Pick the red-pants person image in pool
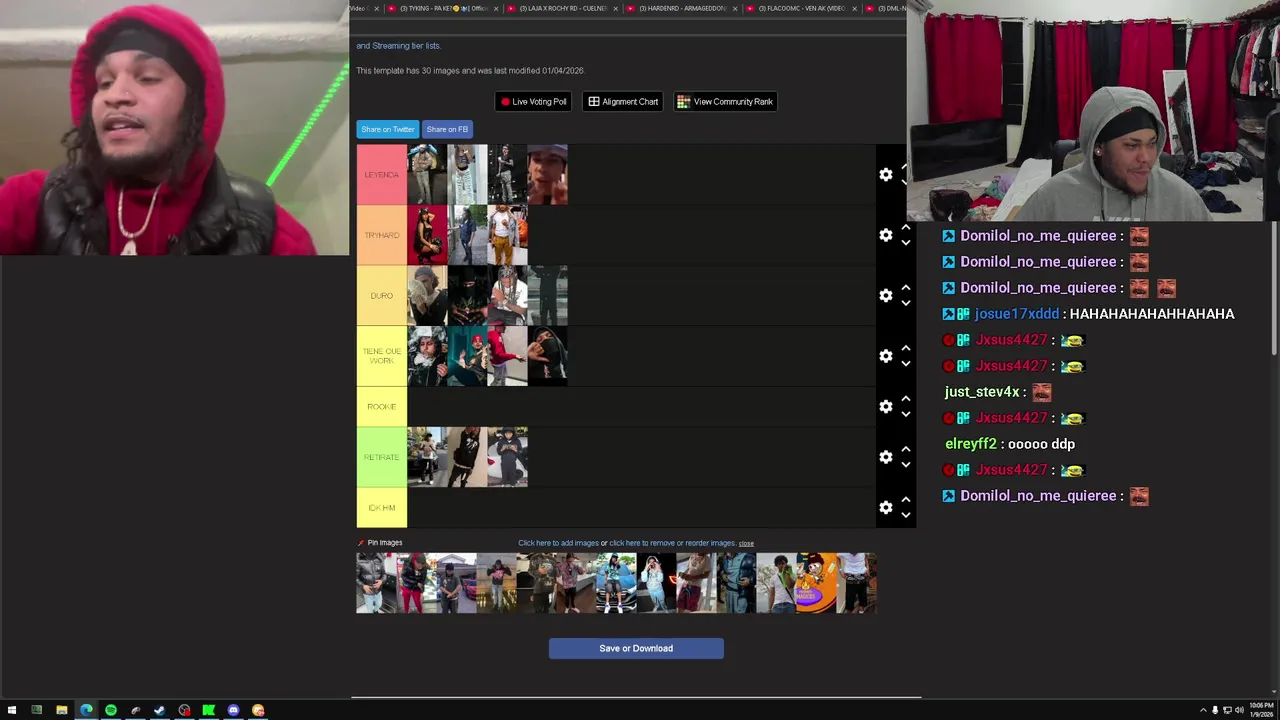1280x720 pixels. click(416, 583)
